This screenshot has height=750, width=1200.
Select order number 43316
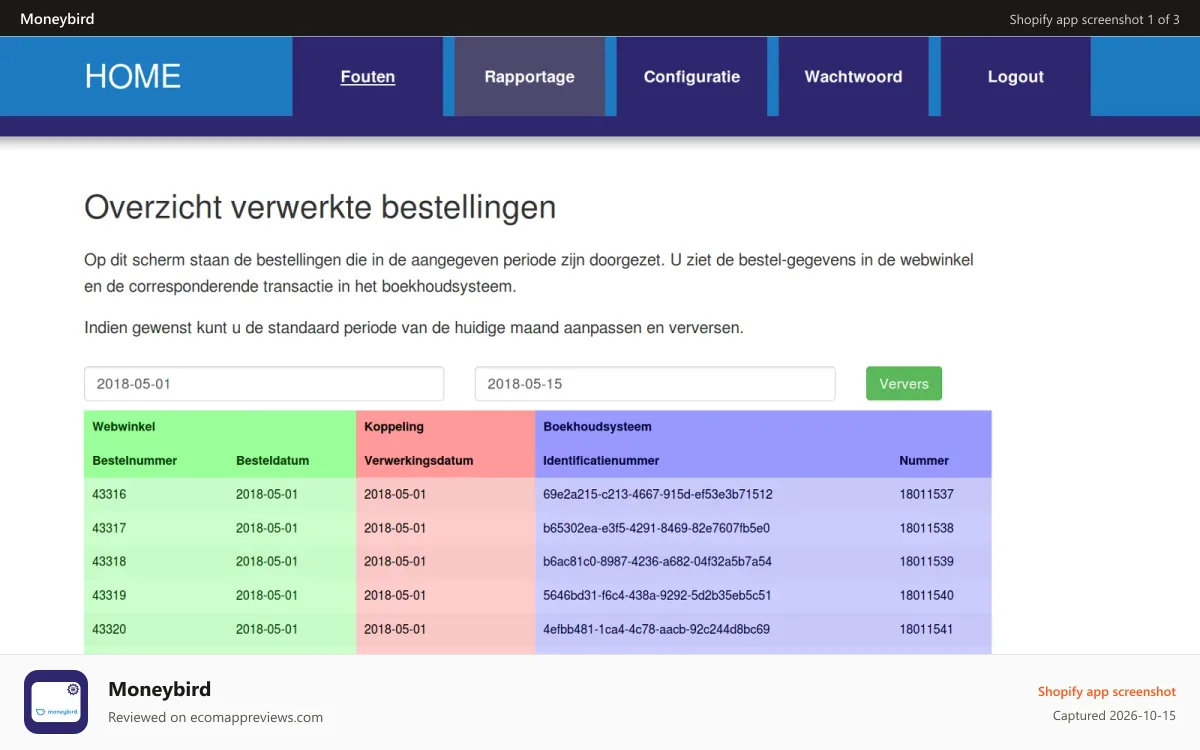109,494
